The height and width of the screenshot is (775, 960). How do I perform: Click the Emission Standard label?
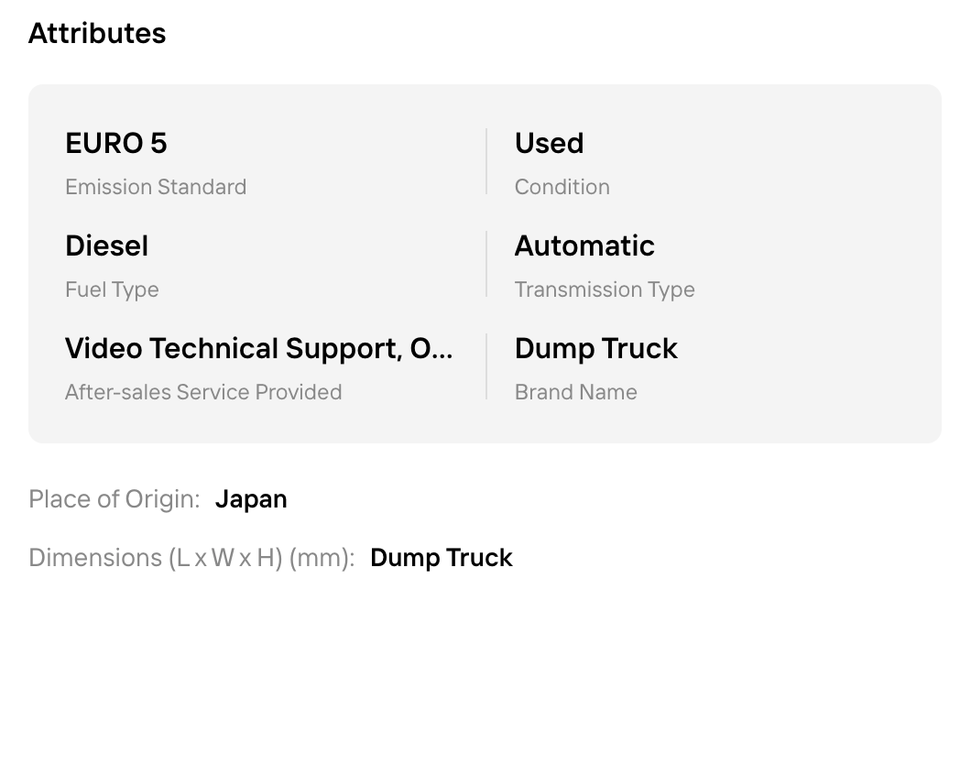tap(156, 187)
